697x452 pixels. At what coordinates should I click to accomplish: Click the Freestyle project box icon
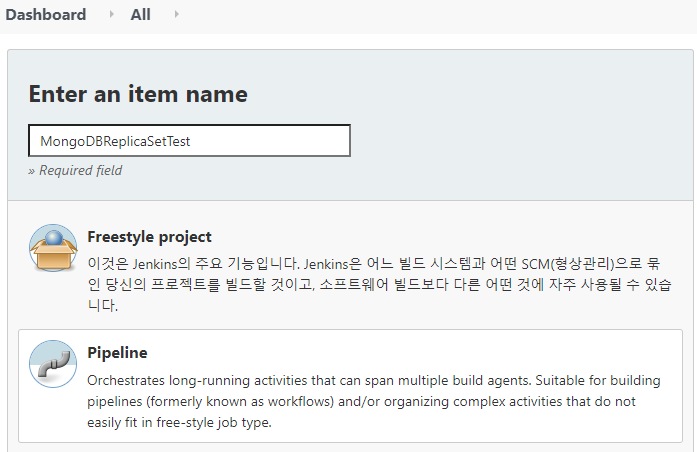(53, 248)
